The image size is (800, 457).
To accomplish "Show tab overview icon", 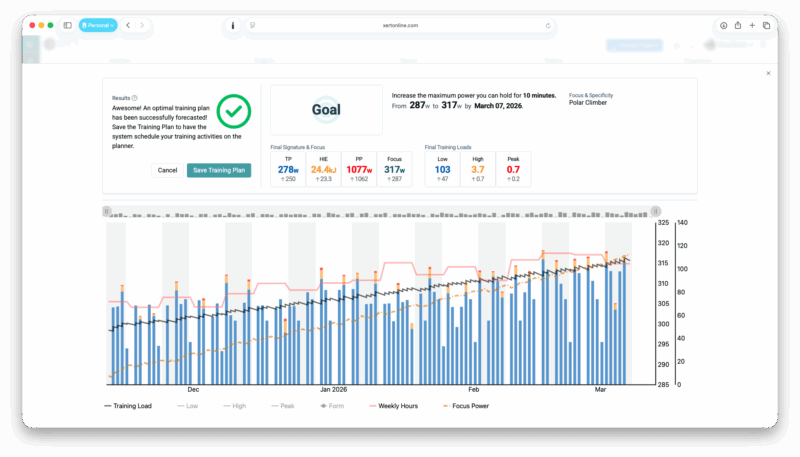I will click(x=766, y=26).
